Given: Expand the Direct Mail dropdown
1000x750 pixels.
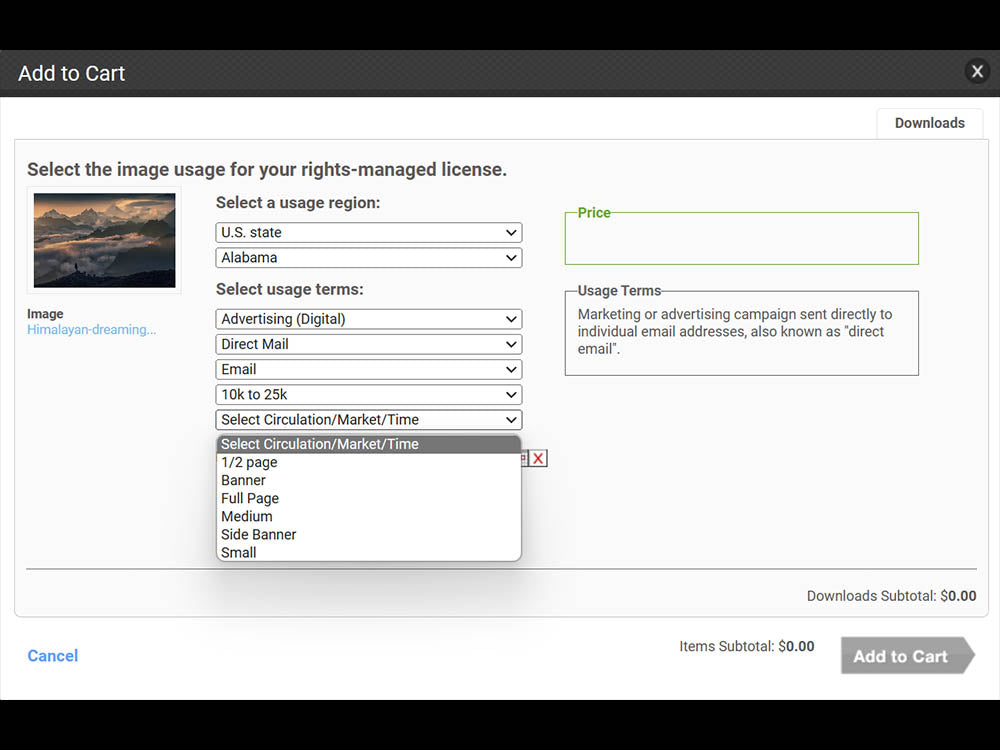Looking at the screenshot, I should click(368, 344).
